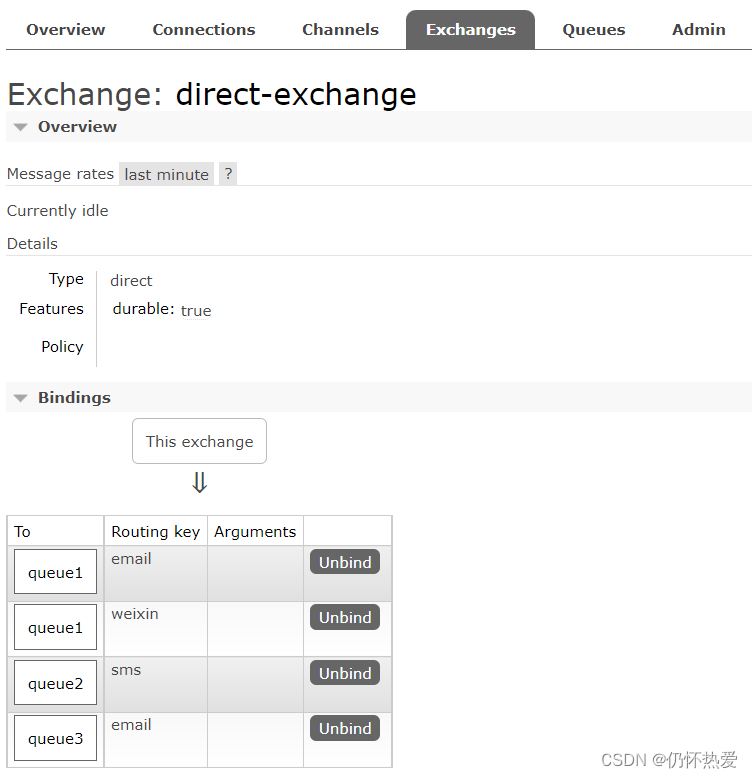752x778 pixels.
Task: Unbind queue2 with routing key sms
Action: [345, 673]
